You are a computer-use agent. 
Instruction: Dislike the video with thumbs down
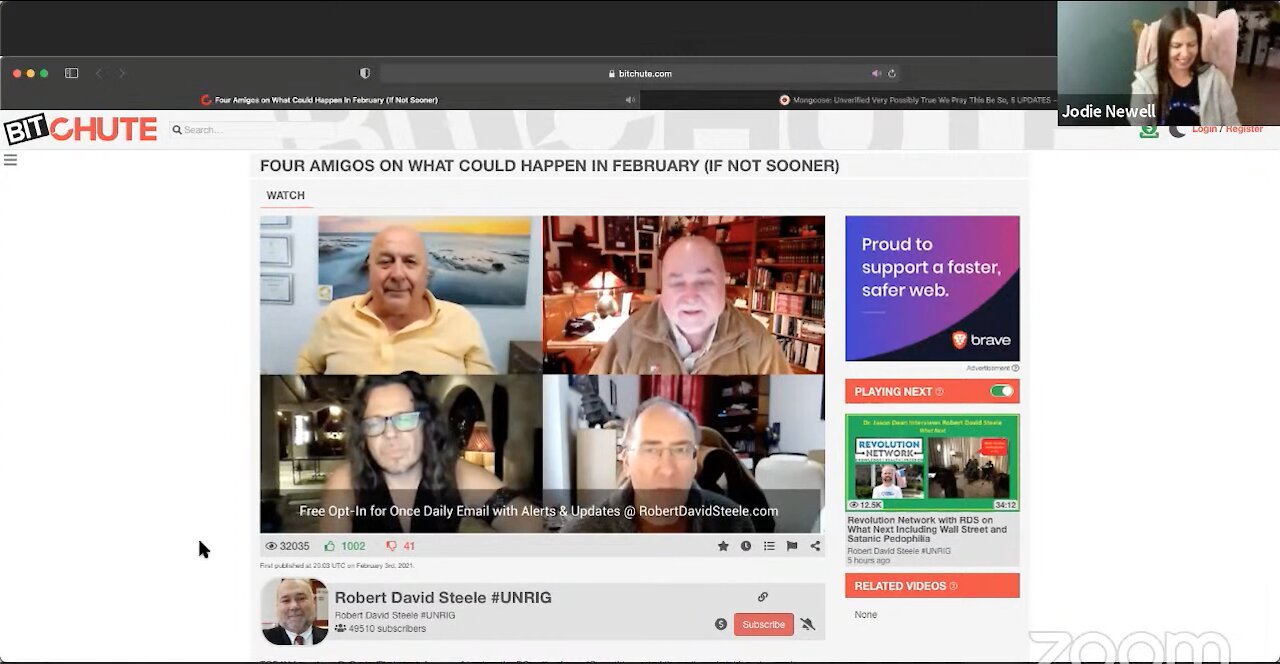[392, 546]
